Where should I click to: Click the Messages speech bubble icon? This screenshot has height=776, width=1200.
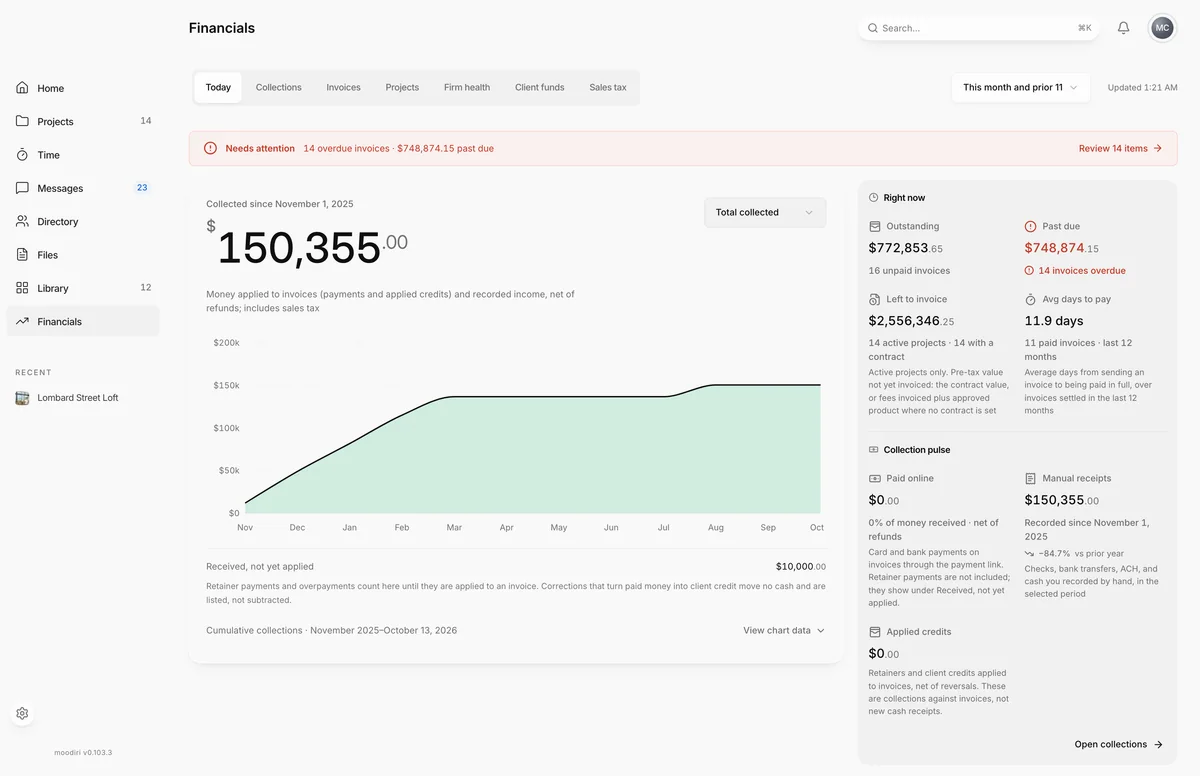tap(22, 188)
